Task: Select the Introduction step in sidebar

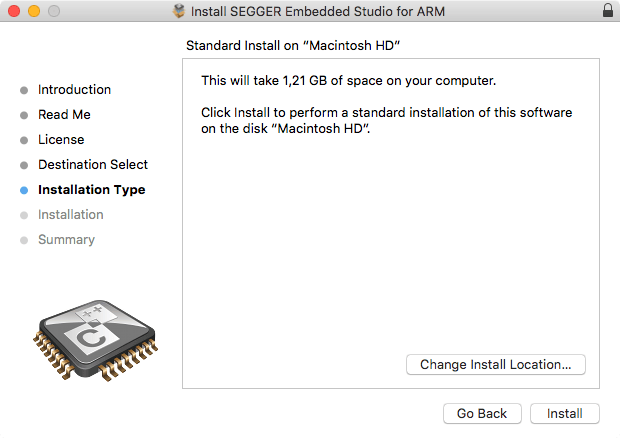Action: [74, 89]
